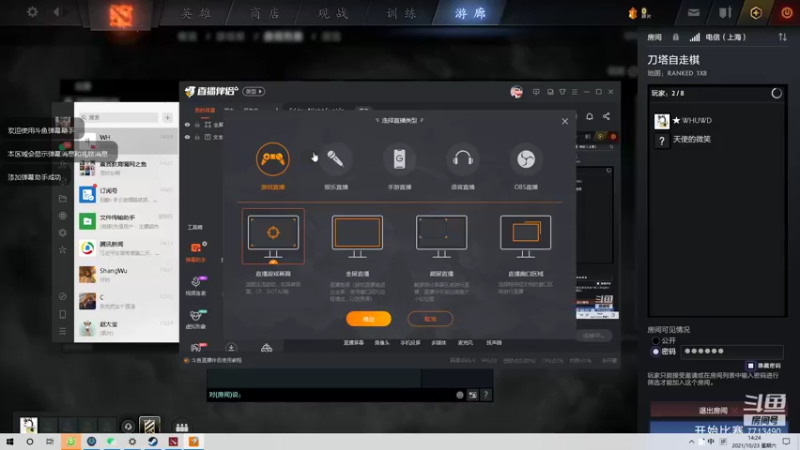Expand the mode dropdown beside streaming logo

(254, 91)
